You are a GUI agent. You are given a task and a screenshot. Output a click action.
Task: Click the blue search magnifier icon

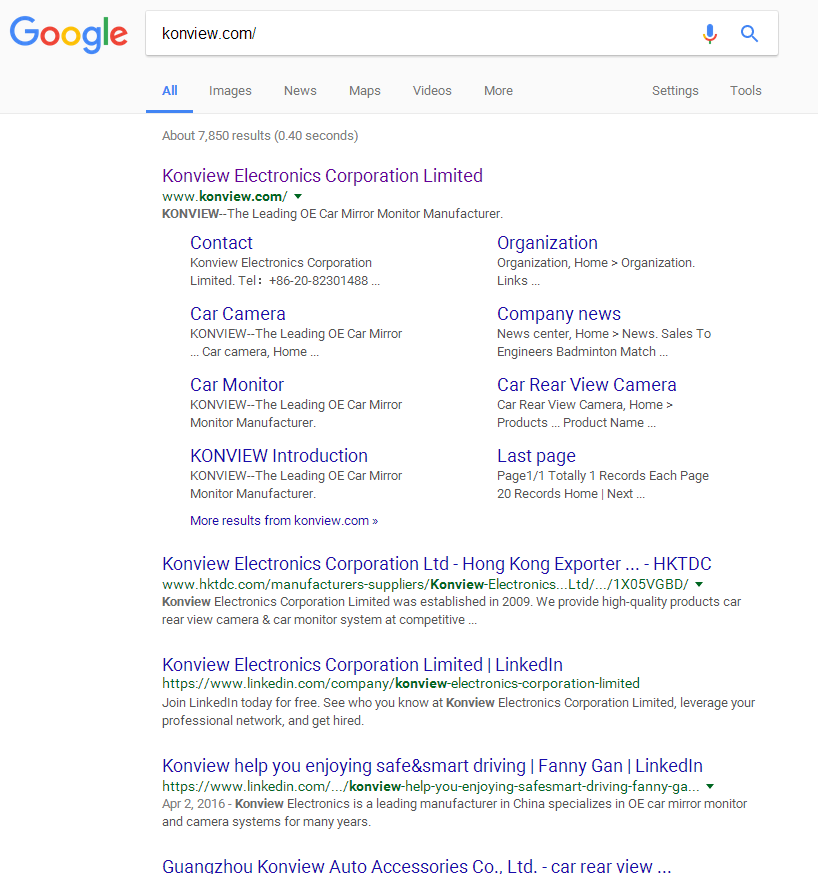(749, 34)
